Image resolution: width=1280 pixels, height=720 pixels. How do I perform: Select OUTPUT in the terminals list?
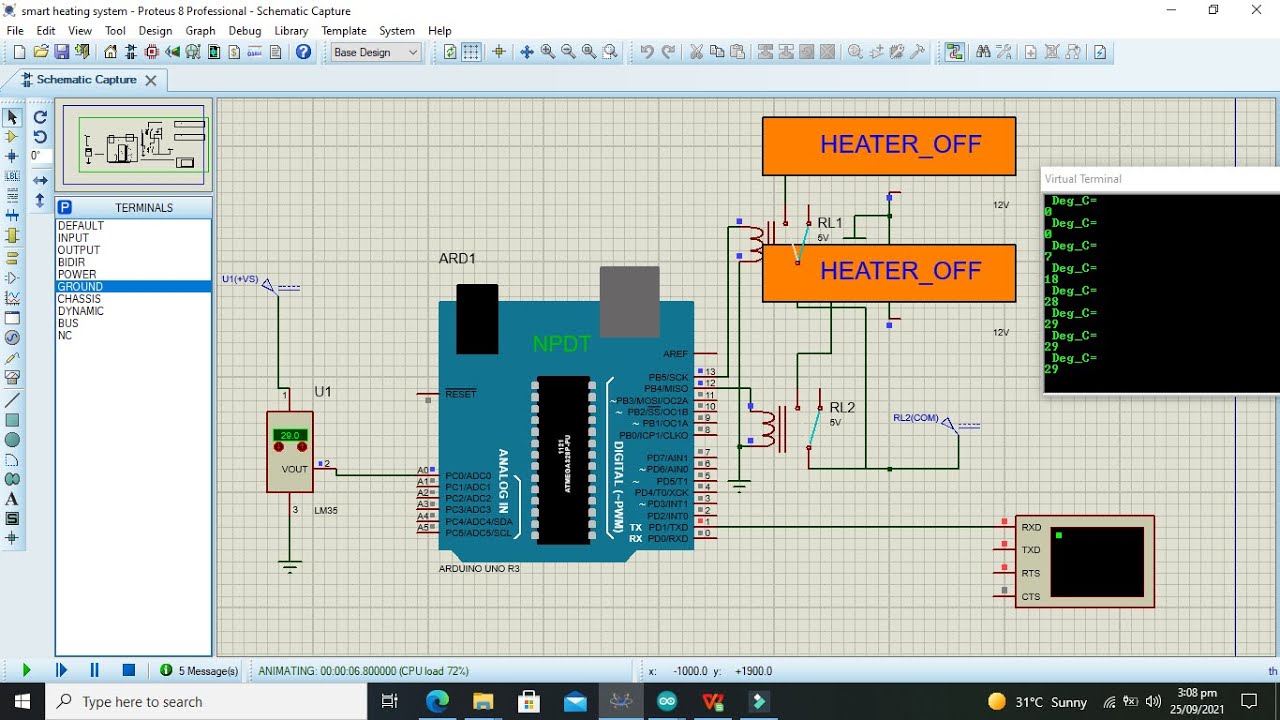click(133, 250)
